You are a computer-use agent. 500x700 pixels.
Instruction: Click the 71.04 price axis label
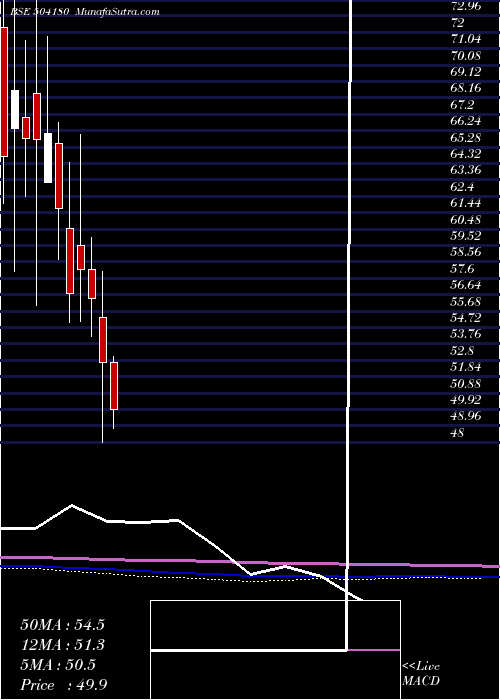pos(466,39)
